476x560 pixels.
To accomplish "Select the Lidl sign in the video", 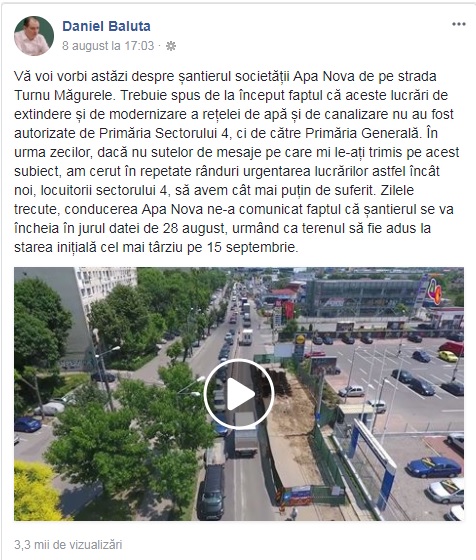I will click(300, 339).
